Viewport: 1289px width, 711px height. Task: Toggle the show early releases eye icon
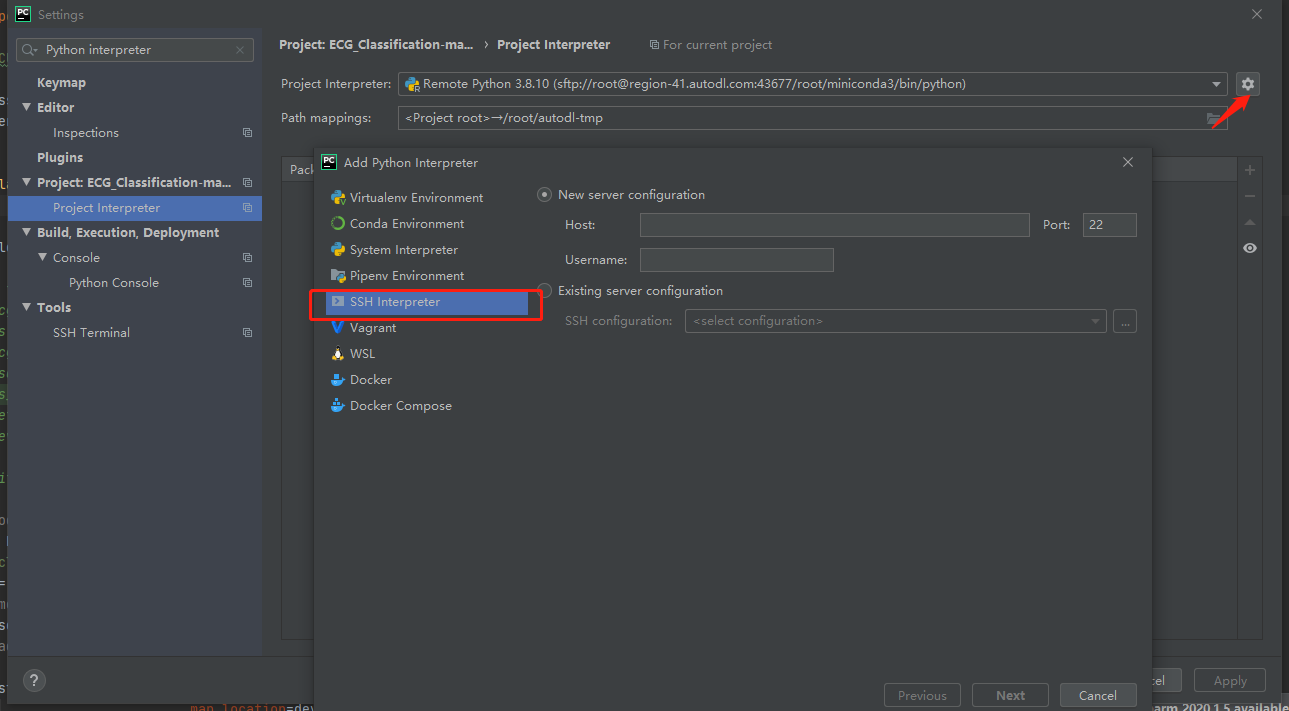tap(1250, 248)
